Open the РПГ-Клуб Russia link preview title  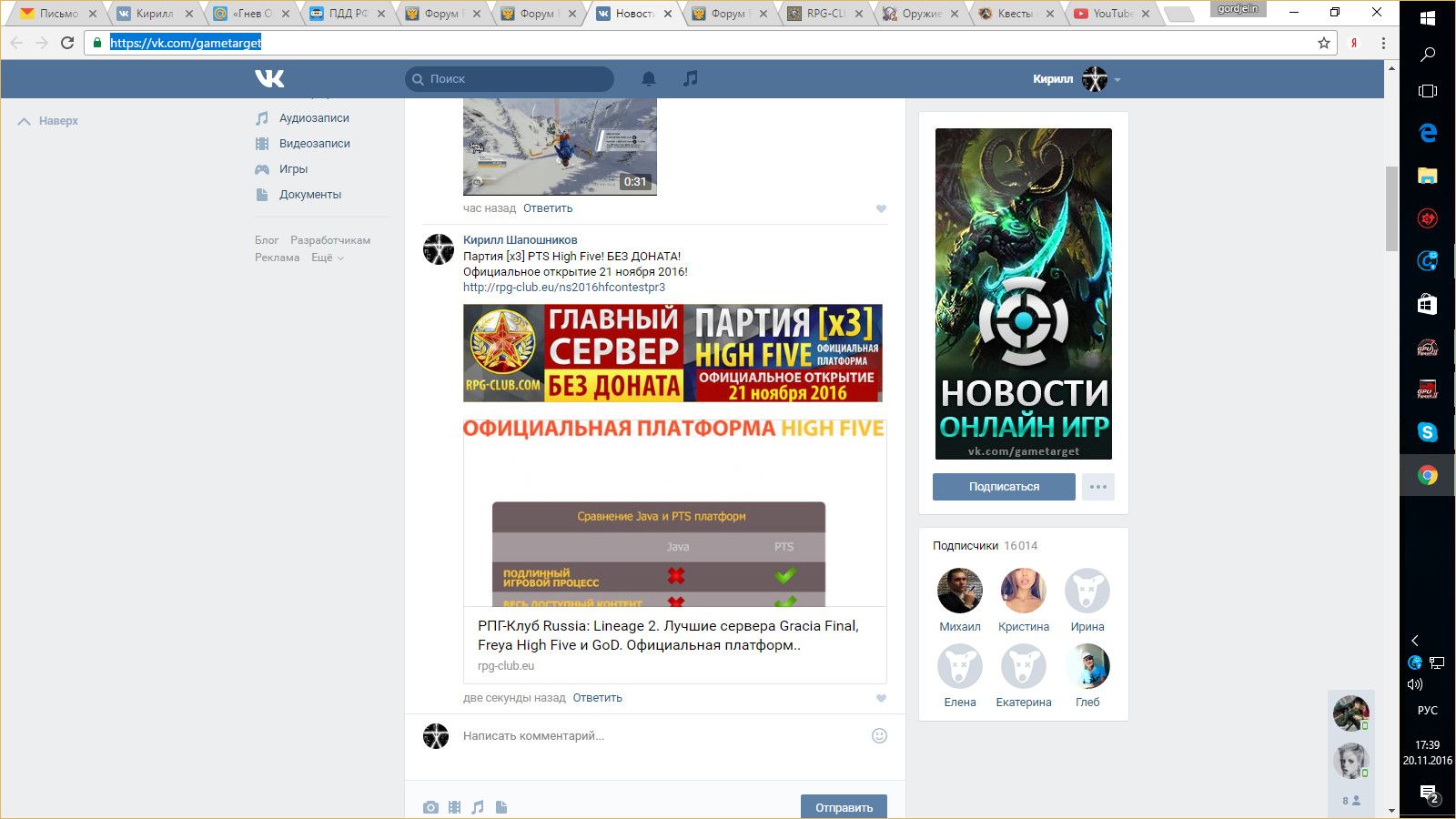669,635
